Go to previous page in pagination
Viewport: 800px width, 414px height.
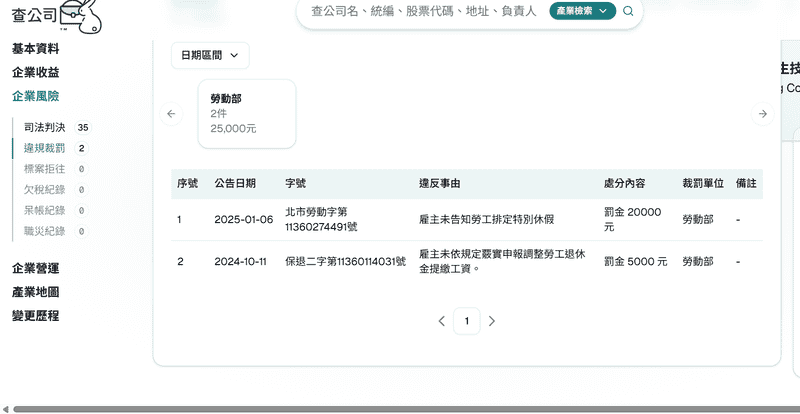coord(442,321)
